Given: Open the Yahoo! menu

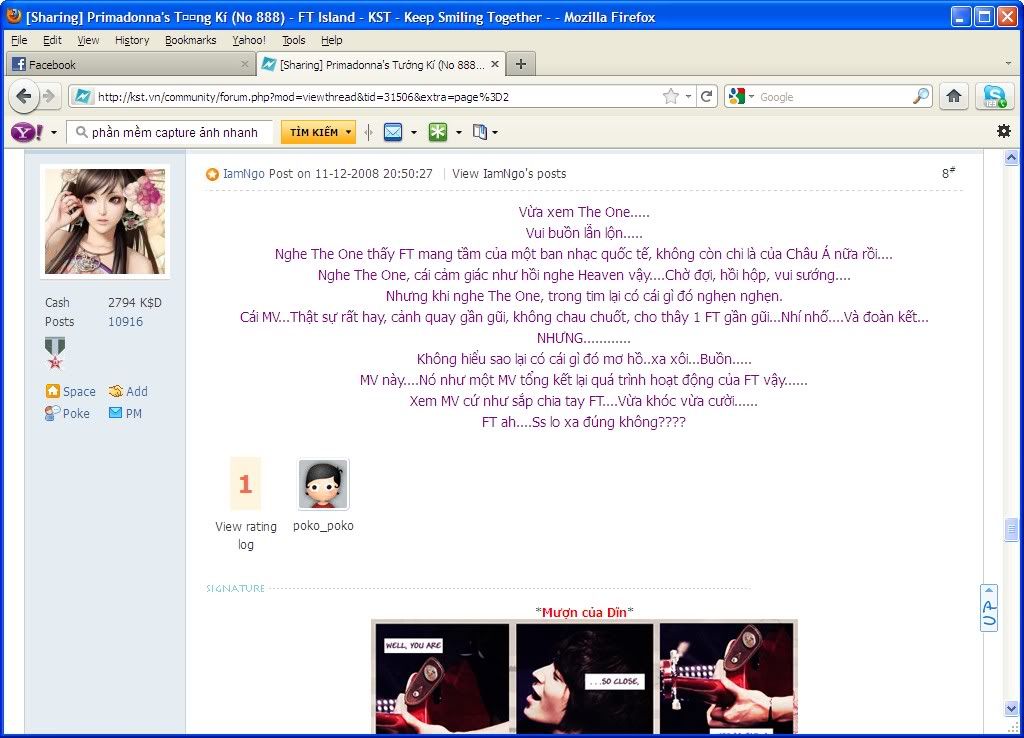Looking at the screenshot, I should [249, 40].
